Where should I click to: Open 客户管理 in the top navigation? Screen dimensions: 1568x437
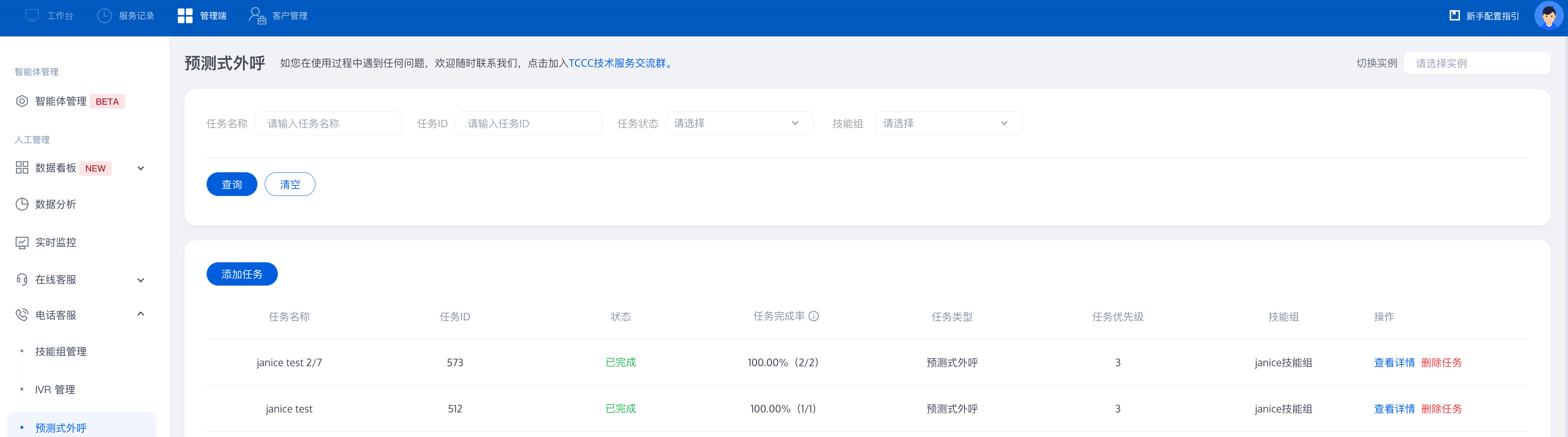click(x=290, y=16)
